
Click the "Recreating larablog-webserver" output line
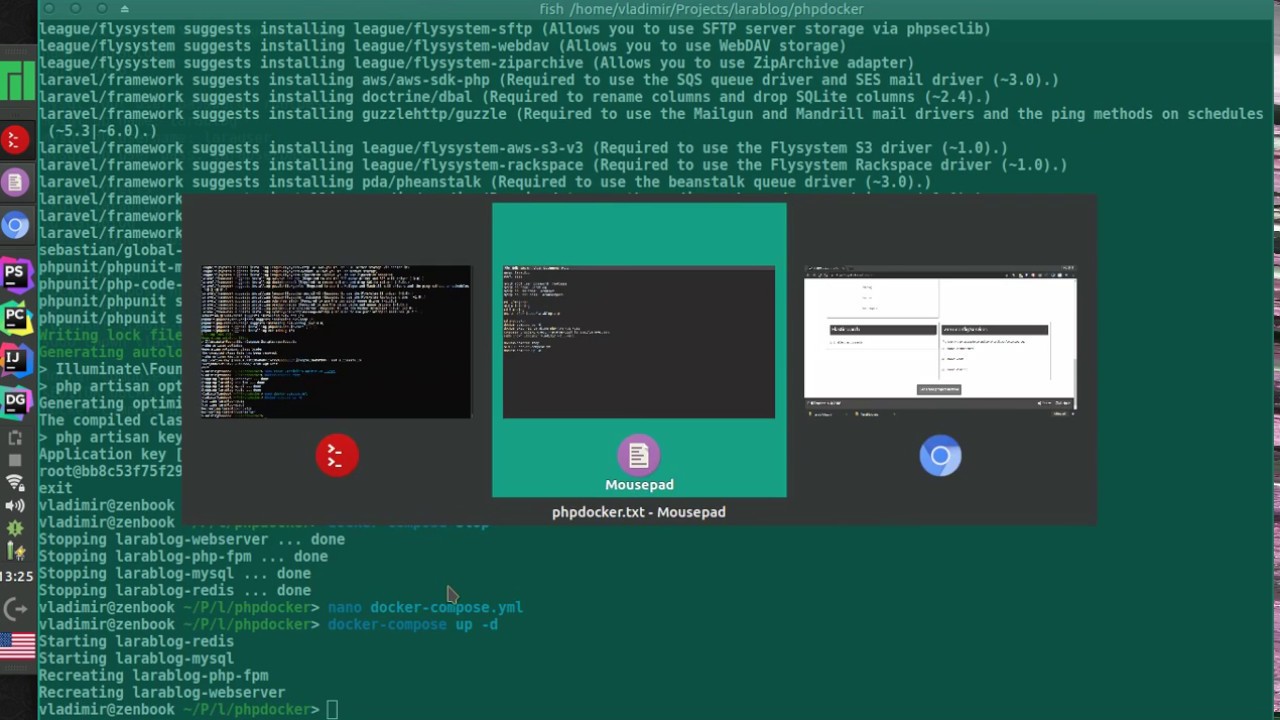162,693
